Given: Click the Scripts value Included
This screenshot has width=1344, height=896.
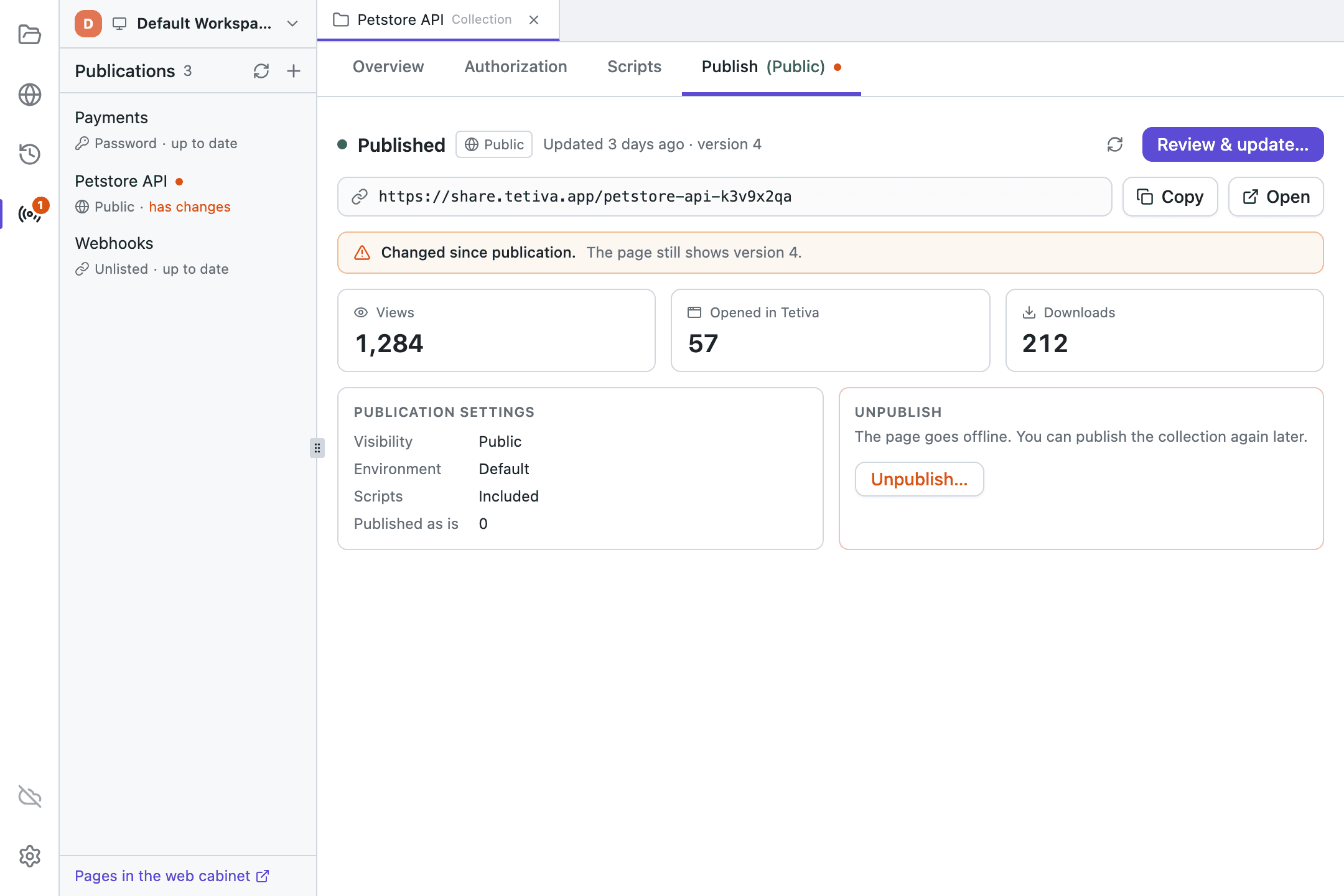Looking at the screenshot, I should click(x=508, y=497).
